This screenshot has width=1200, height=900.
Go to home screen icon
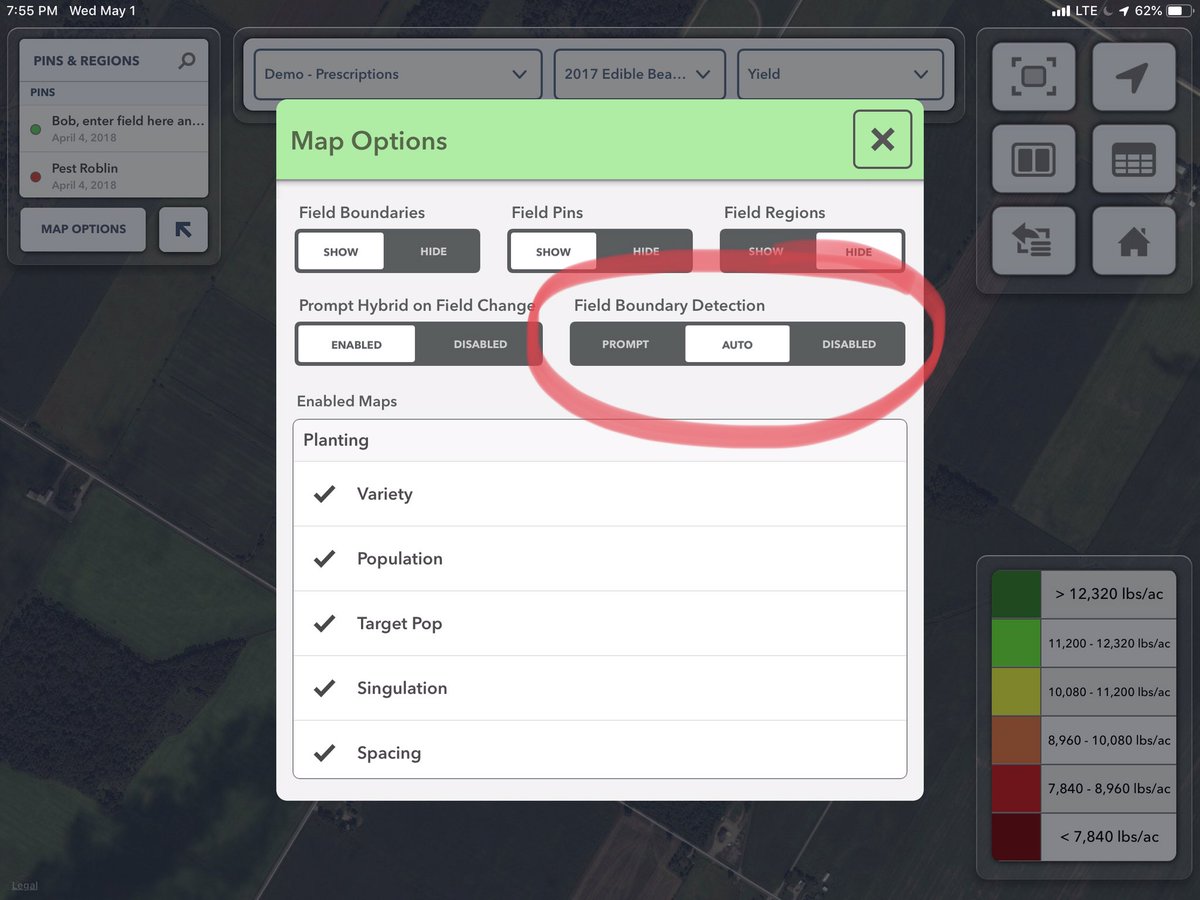click(x=1134, y=240)
